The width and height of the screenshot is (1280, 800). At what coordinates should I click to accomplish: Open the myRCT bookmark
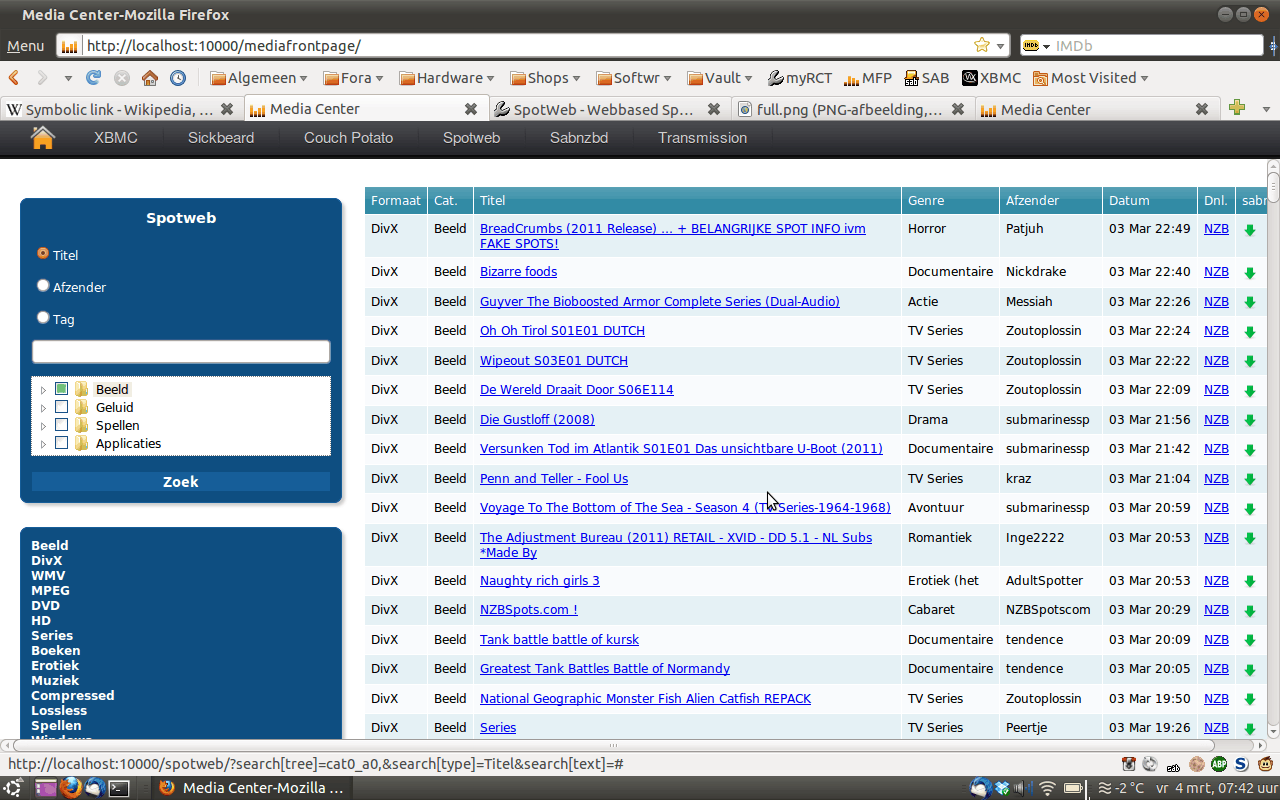[x=800, y=78]
